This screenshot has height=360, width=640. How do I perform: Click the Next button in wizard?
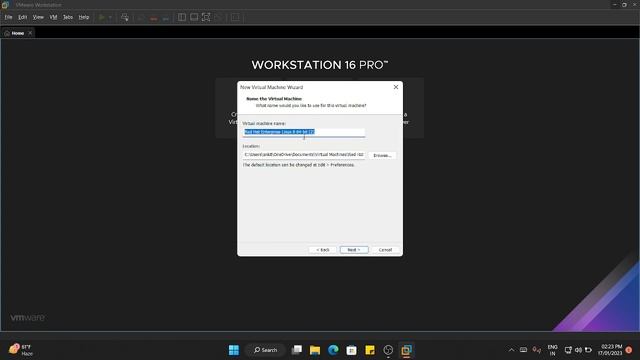[354, 249]
